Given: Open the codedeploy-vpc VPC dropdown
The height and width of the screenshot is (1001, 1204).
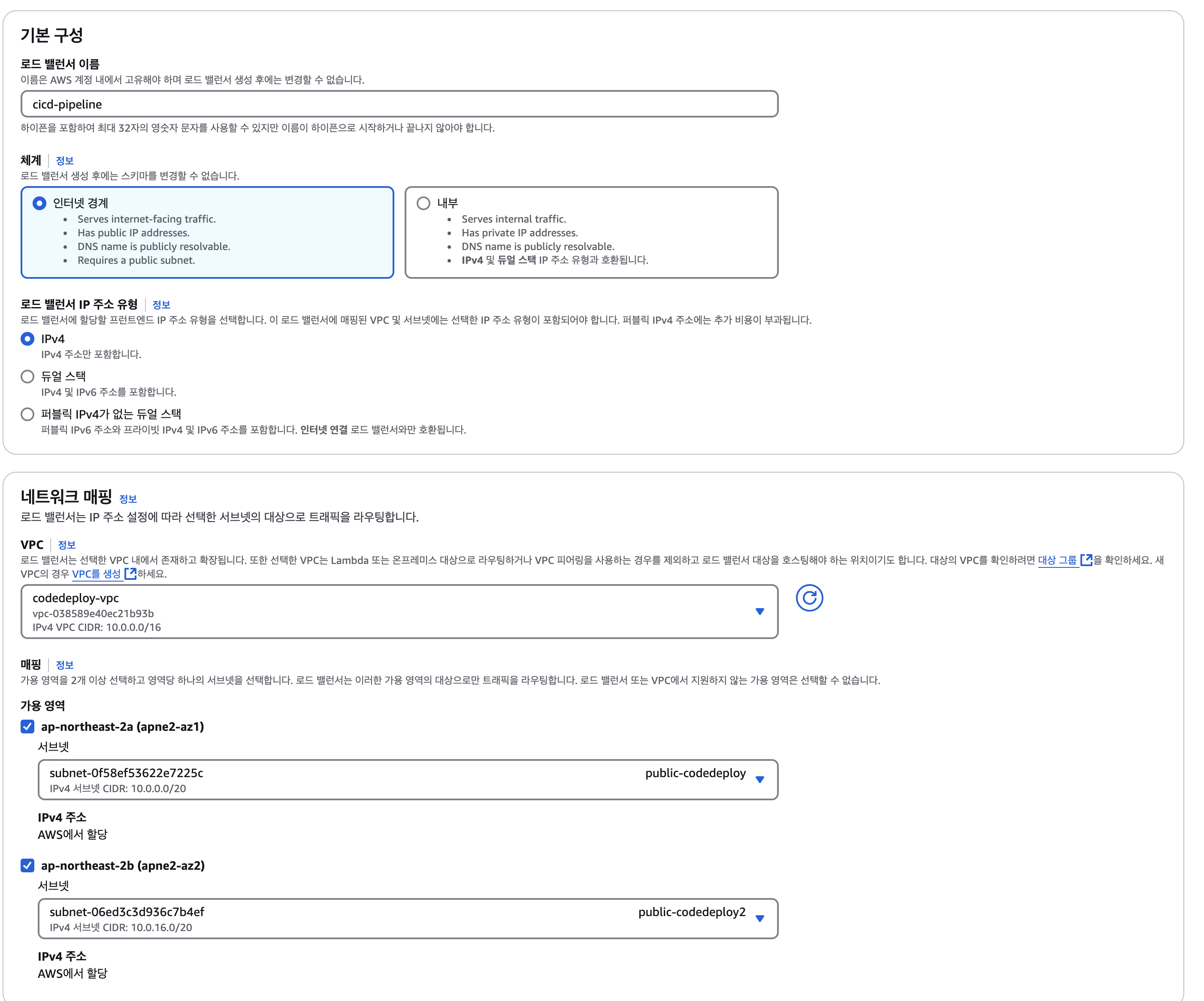Looking at the screenshot, I should [x=399, y=612].
